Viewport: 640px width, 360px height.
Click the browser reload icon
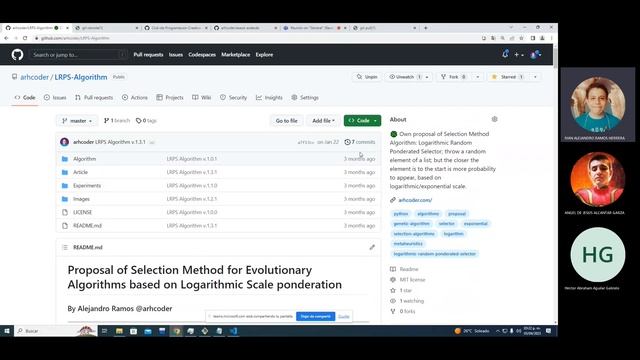click(x=25, y=38)
